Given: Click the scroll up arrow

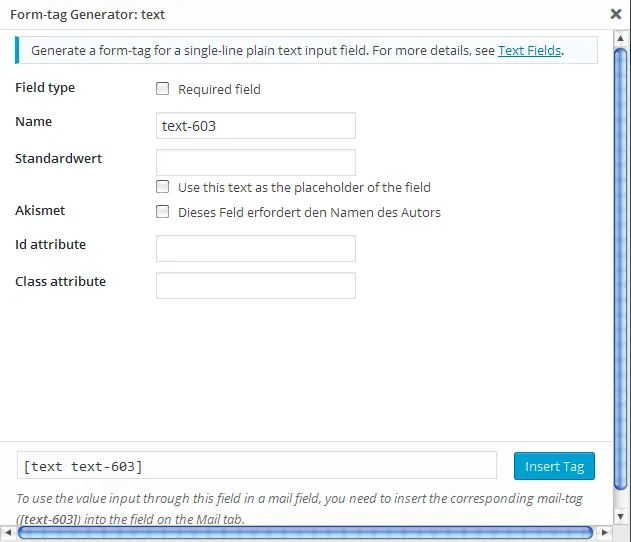Looking at the screenshot, I should [x=621, y=39].
